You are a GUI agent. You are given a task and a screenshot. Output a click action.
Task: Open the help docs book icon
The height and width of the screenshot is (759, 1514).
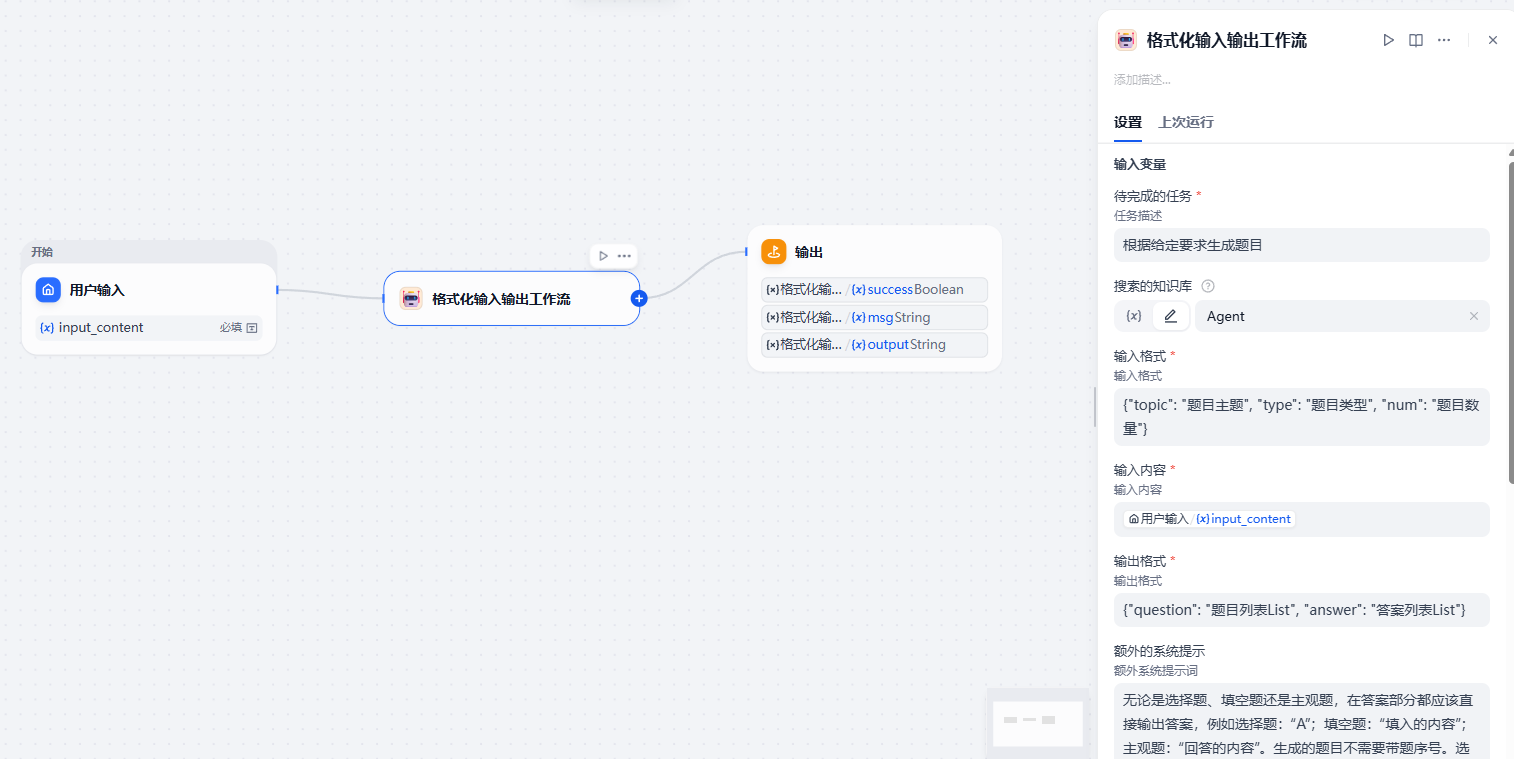[x=1416, y=40]
